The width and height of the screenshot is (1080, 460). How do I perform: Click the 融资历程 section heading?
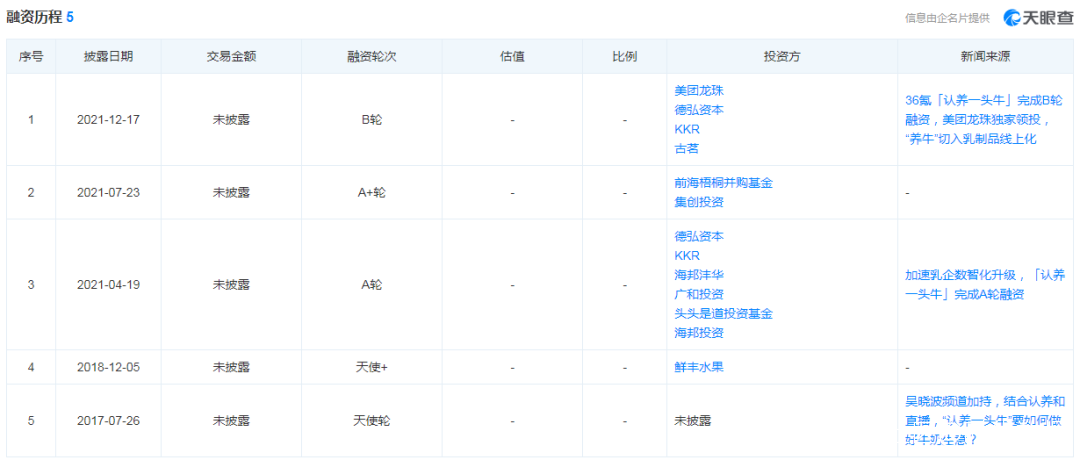[34, 18]
